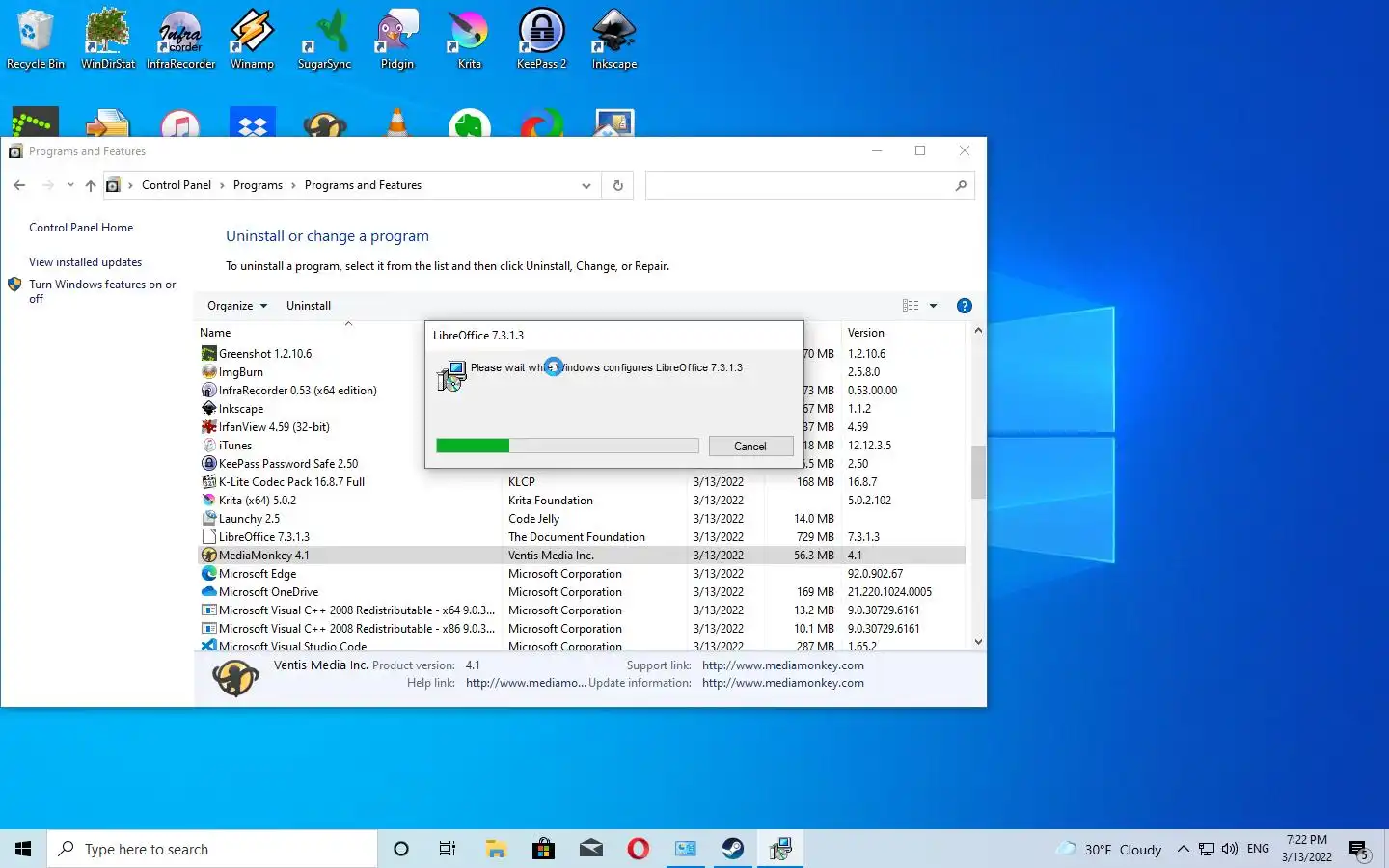1389x868 pixels.
Task: Open the recent locations dropdown arrow
Action: click(70, 185)
